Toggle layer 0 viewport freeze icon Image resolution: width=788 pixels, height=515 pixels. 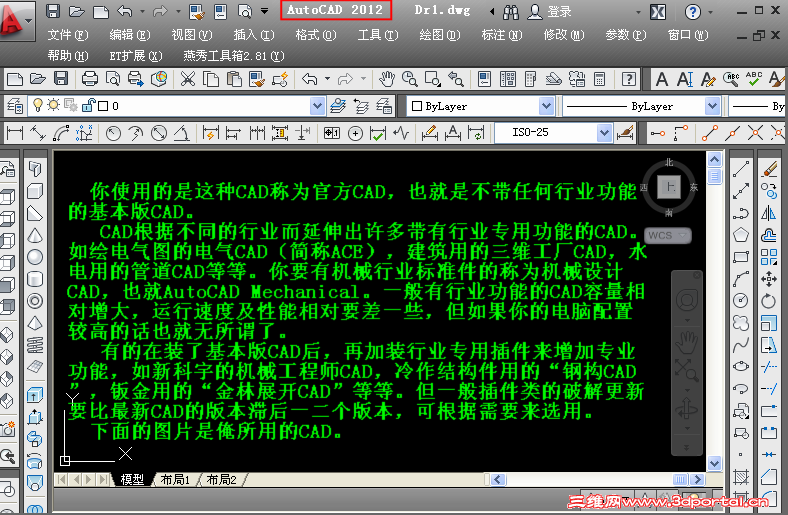tap(71, 106)
